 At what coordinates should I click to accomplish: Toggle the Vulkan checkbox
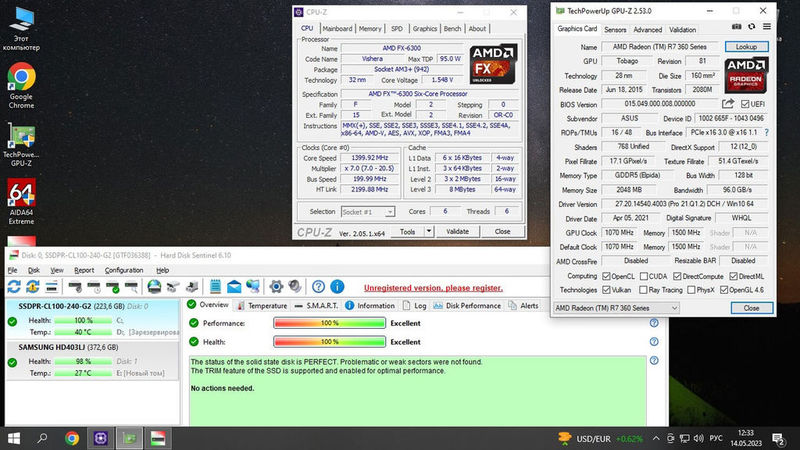(606, 290)
